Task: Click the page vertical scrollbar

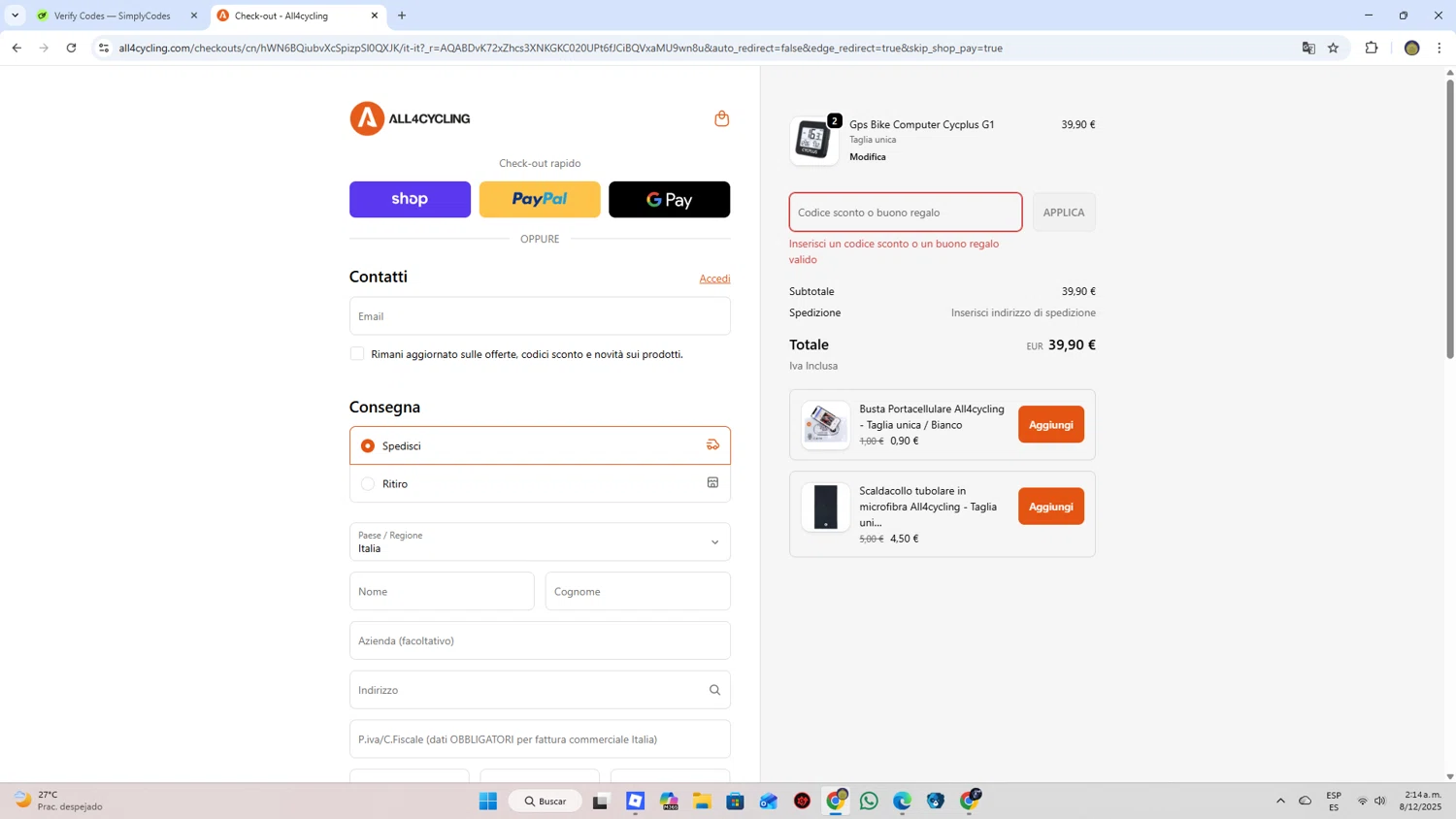Action: click(1450, 218)
